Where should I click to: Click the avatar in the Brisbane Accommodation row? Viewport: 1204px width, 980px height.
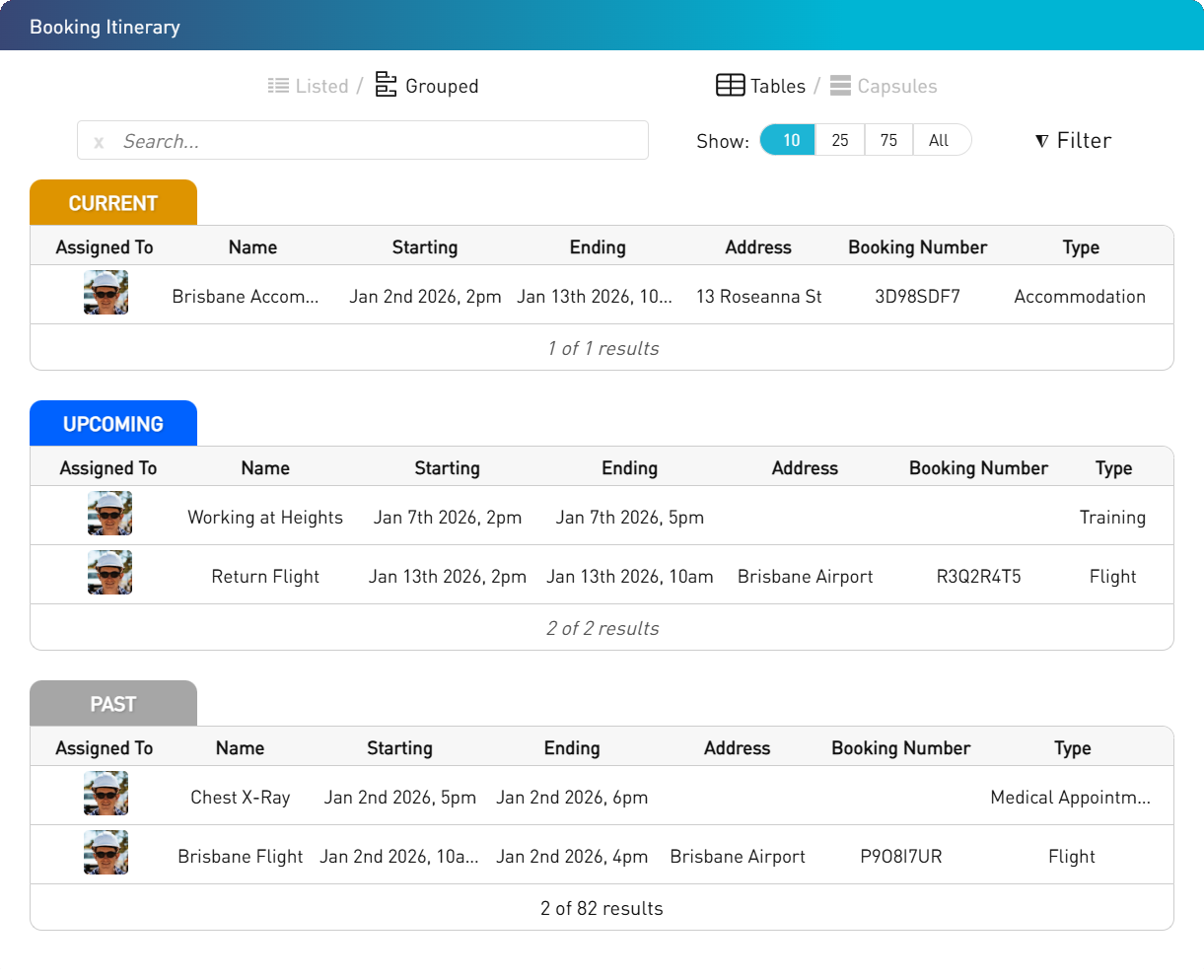tap(106, 293)
